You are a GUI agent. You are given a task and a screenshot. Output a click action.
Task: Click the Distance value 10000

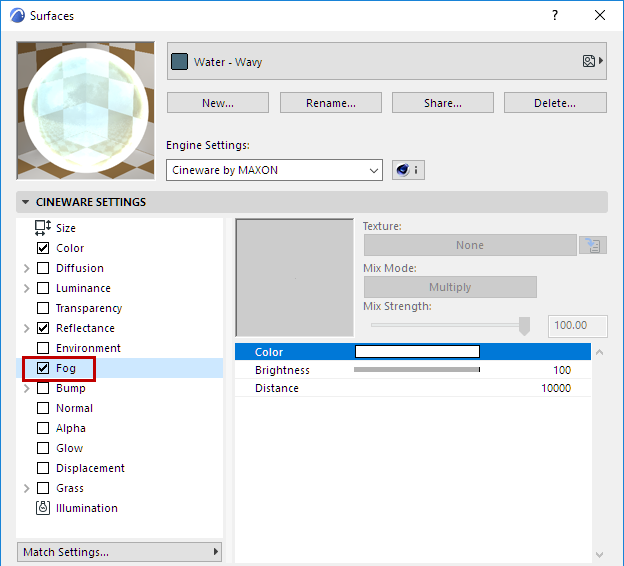coord(556,388)
